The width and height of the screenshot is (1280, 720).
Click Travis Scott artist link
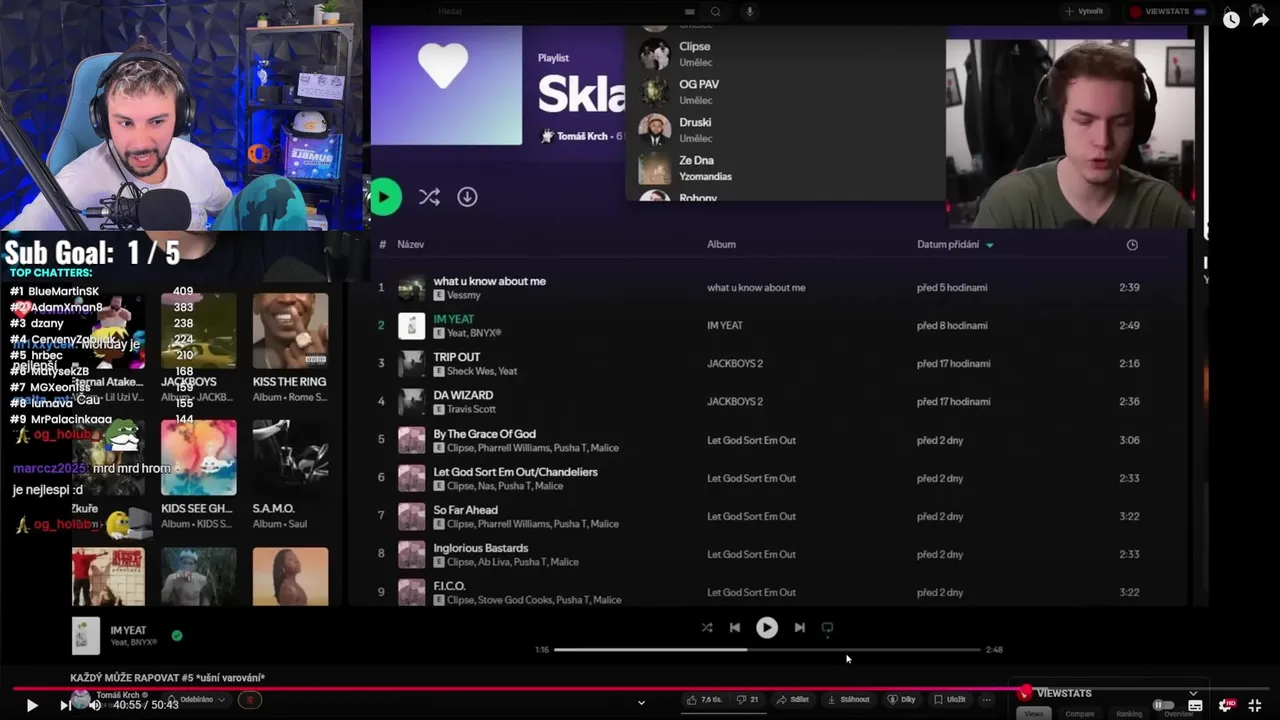point(471,409)
